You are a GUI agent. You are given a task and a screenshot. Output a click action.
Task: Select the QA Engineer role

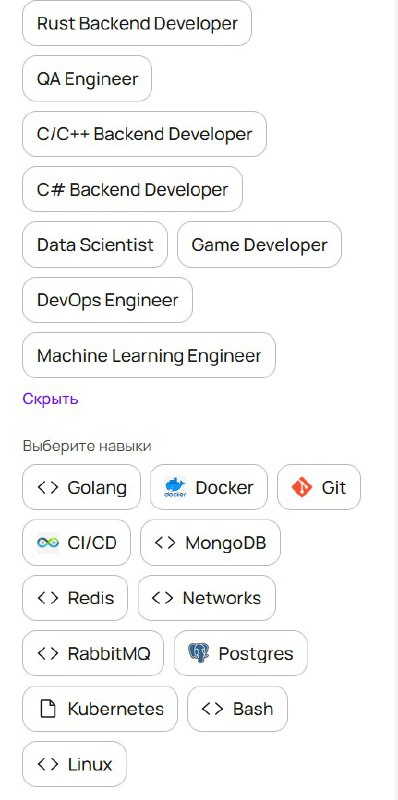87,79
